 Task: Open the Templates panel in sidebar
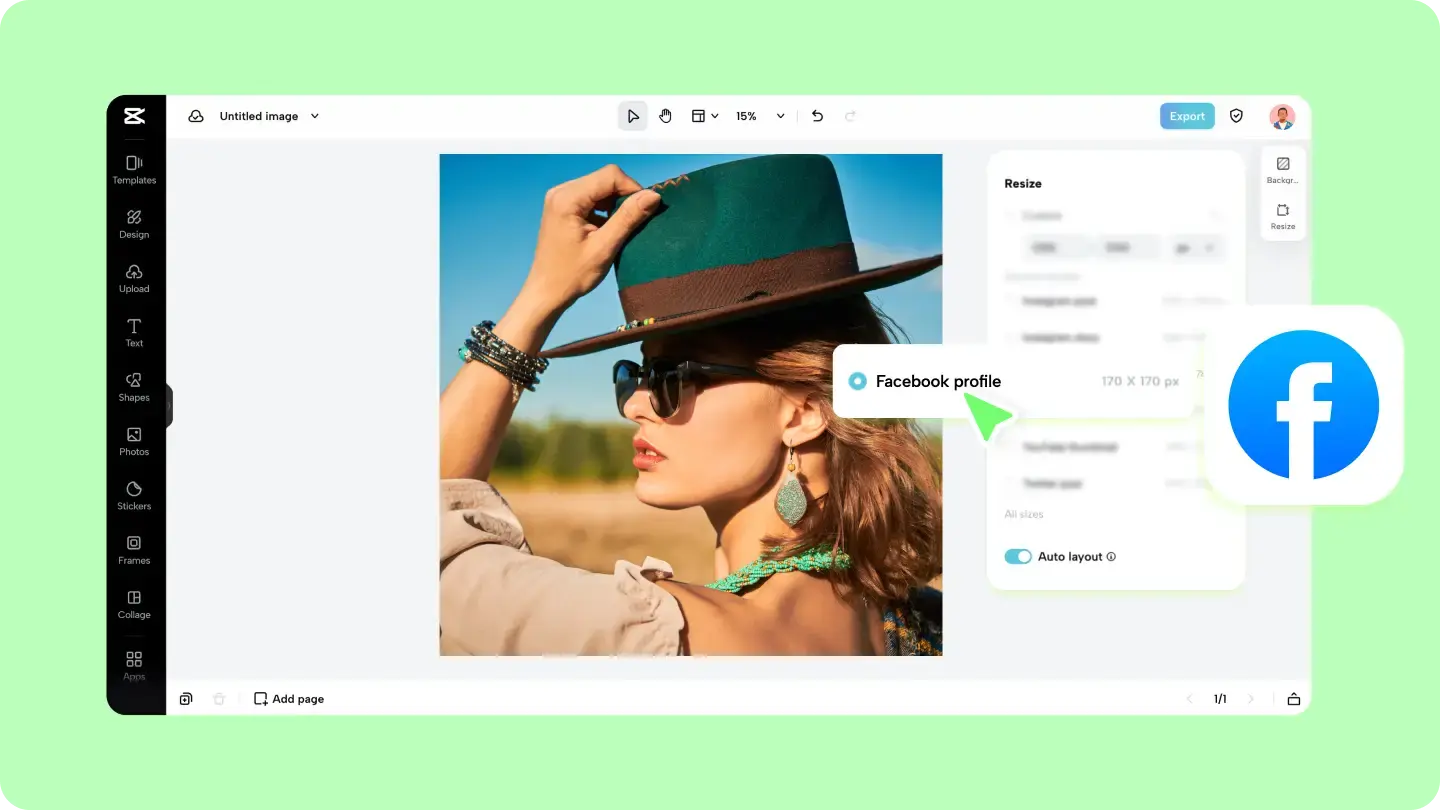(134, 170)
